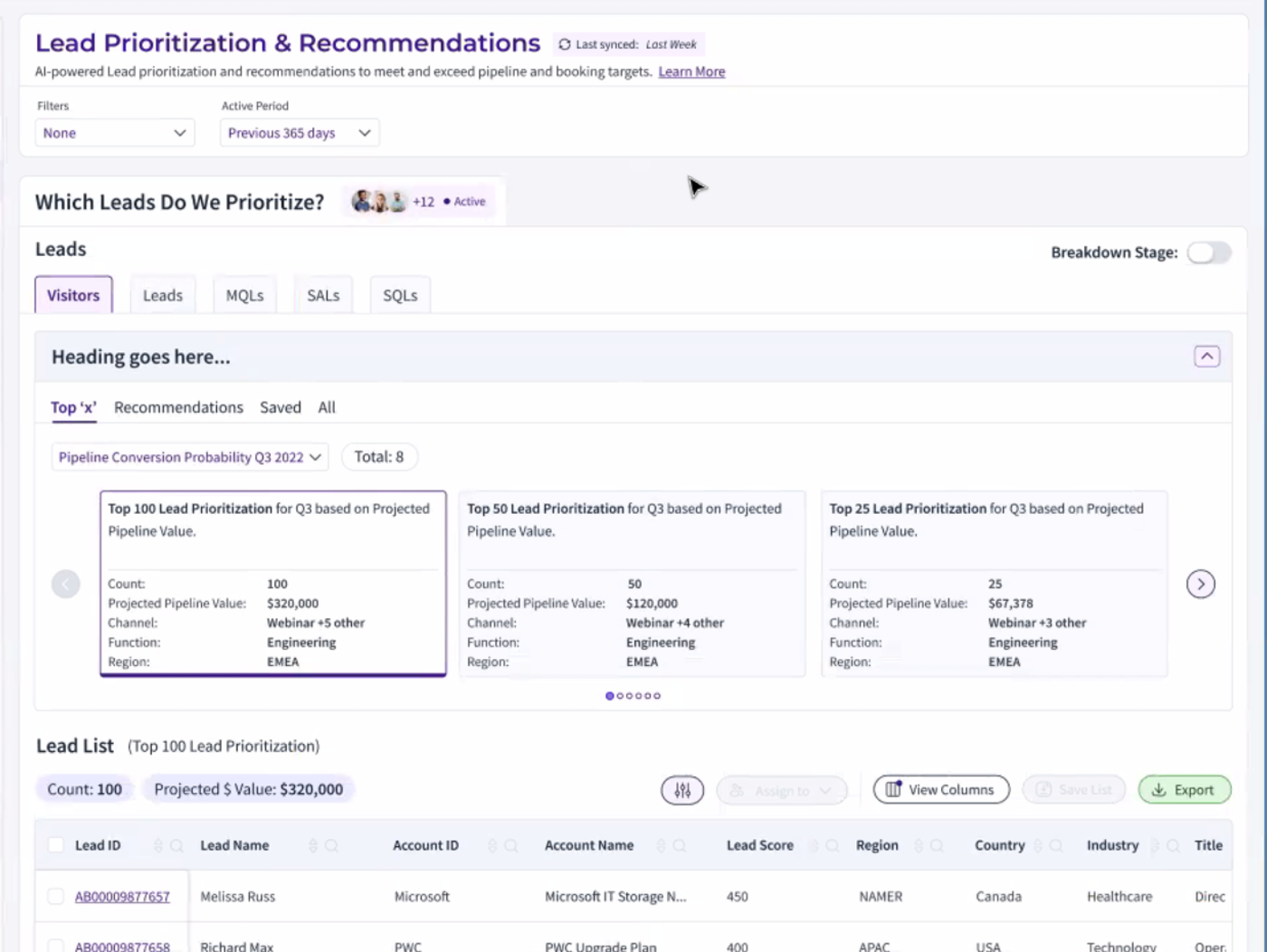The image size is (1267, 952).
Task: Click the Last synced refresh icon
Action: (x=565, y=44)
